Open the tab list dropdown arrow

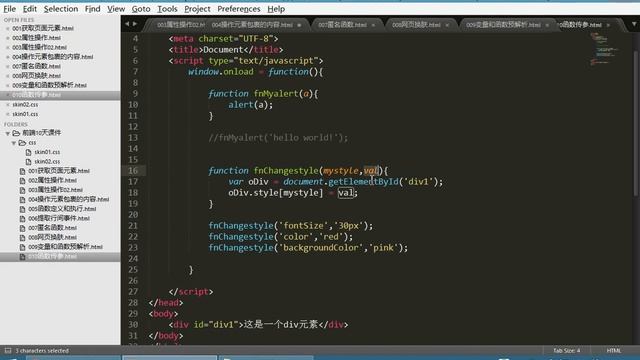(x=634, y=24)
